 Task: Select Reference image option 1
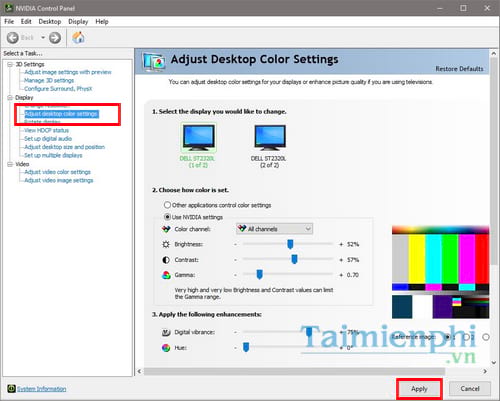click(x=447, y=337)
